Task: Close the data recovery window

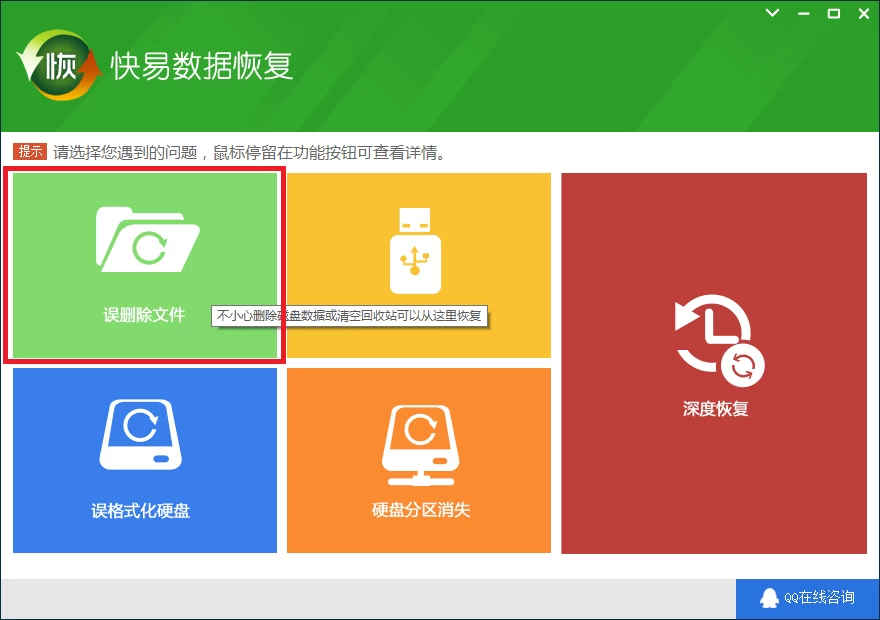Action: [x=862, y=13]
